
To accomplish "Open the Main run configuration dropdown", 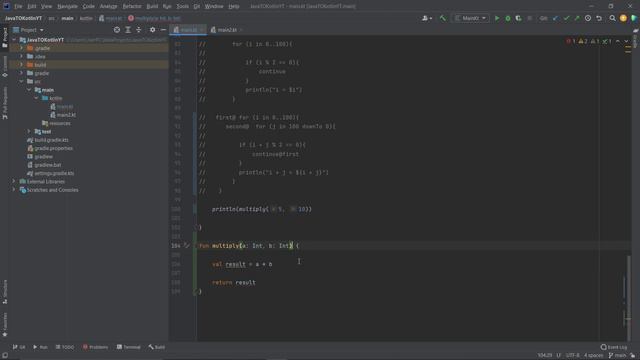I will (x=471, y=18).
